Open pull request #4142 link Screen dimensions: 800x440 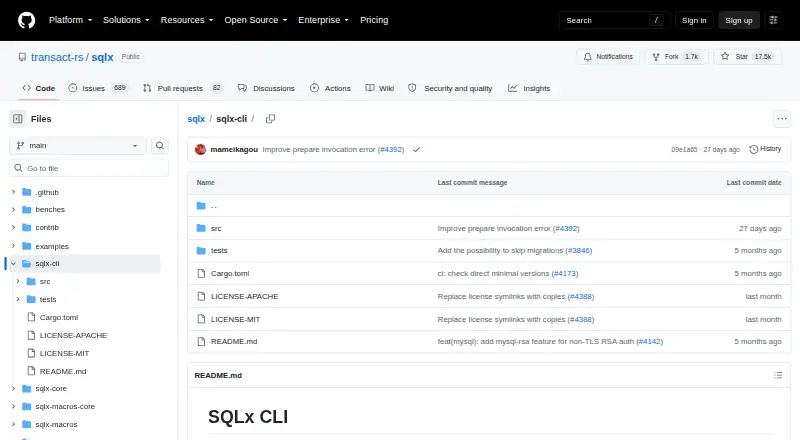click(x=649, y=341)
